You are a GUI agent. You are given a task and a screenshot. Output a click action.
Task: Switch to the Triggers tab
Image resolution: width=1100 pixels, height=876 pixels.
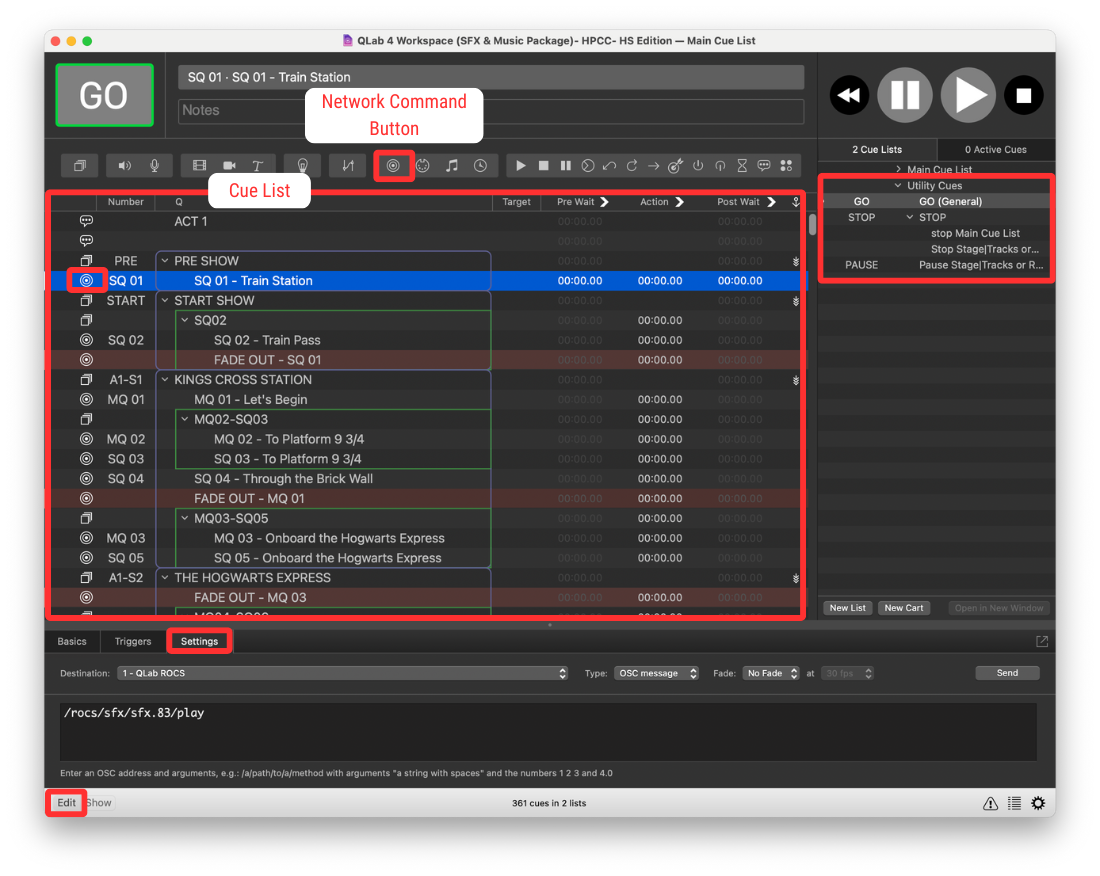tap(132, 641)
